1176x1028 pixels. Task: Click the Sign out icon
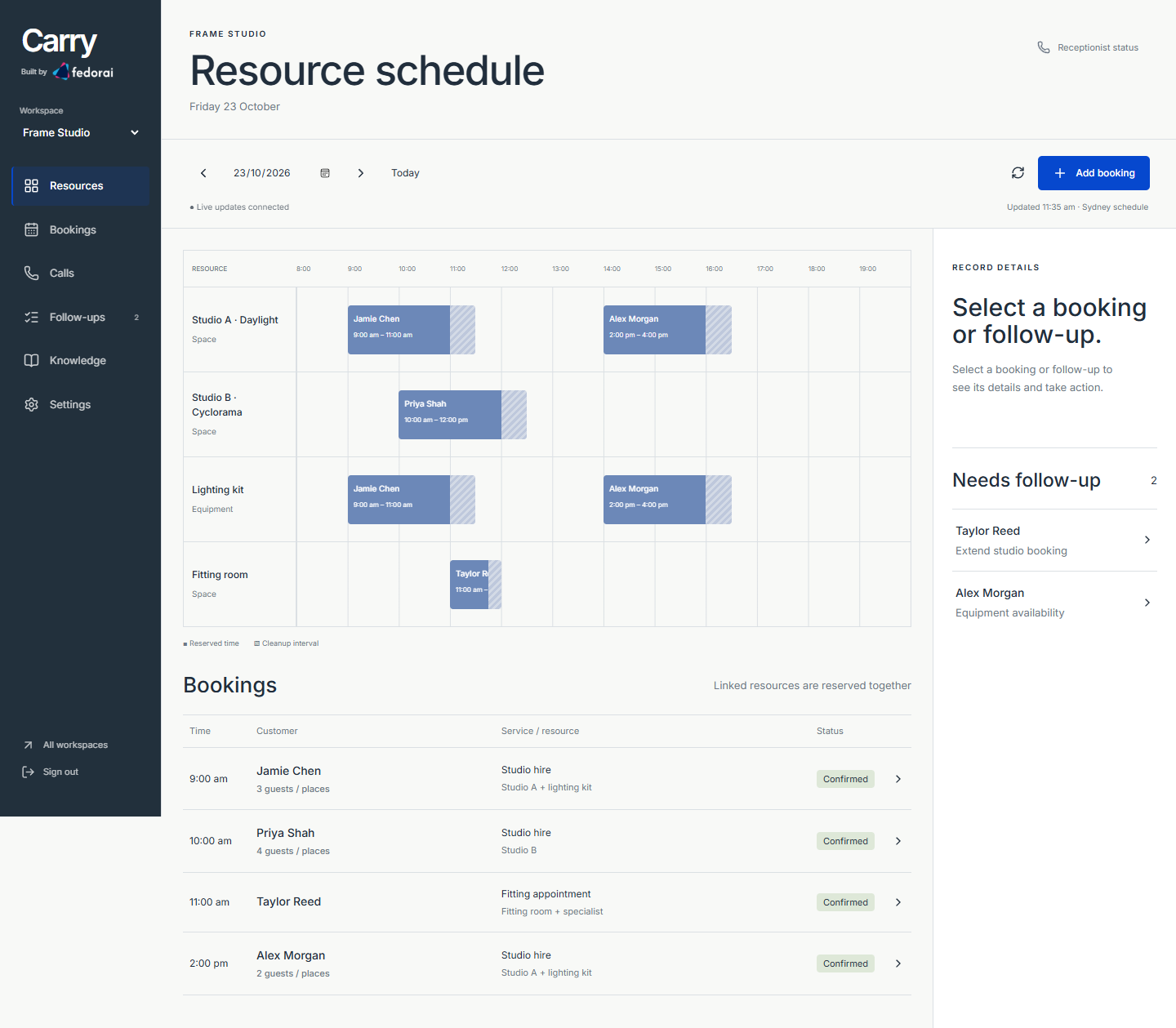pyautogui.click(x=28, y=772)
